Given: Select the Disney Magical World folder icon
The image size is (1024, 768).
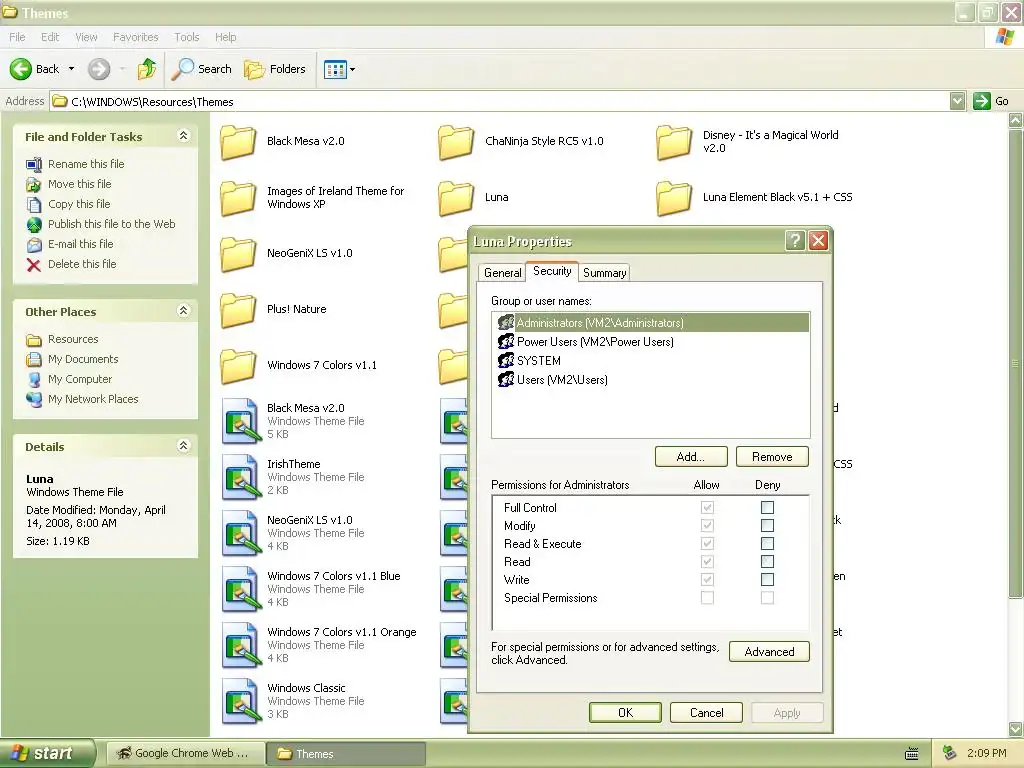Looking at the screenshot, I should [x=674, y=142].
